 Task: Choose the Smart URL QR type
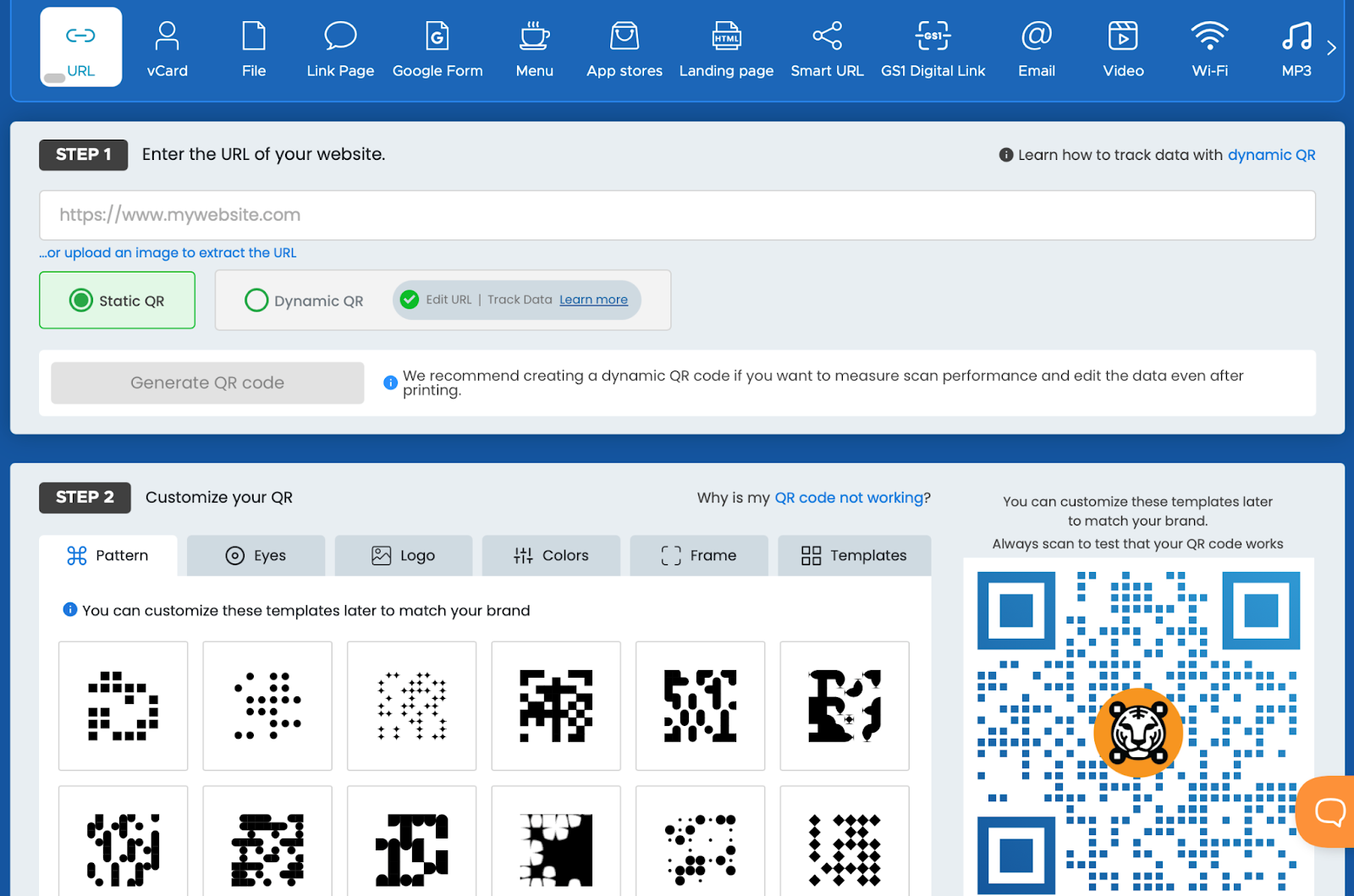tap(827, 49)
